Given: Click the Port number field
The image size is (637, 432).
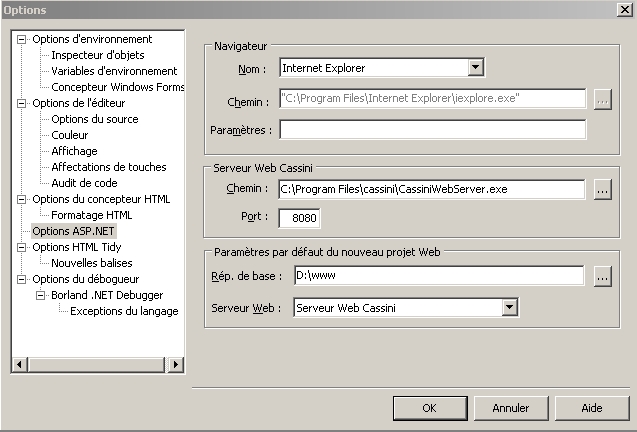Looking at the screenshot, I should 299,218.
